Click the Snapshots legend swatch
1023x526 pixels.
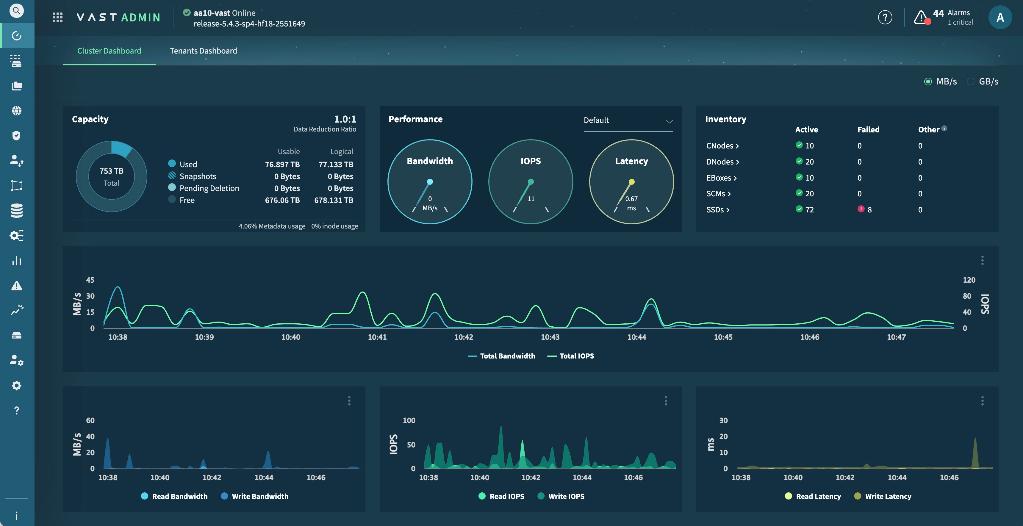172,176
